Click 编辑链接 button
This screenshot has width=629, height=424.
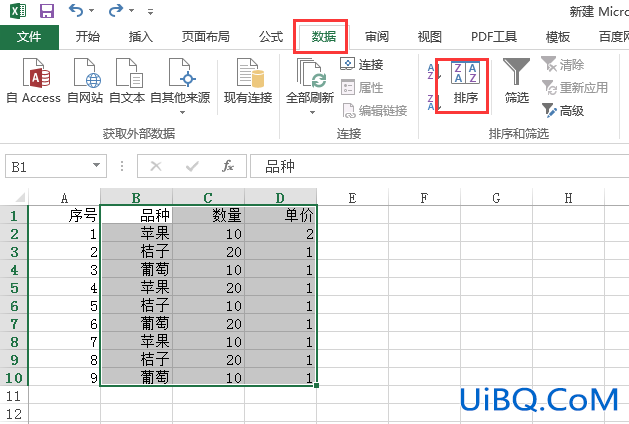pyautogui.click(x=375, y=110)
